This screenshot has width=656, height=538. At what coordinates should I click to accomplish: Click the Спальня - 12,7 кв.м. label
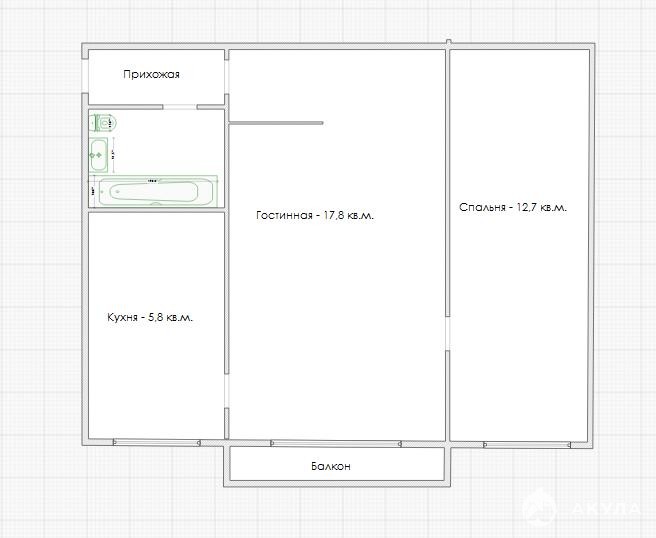click(512, 208)
